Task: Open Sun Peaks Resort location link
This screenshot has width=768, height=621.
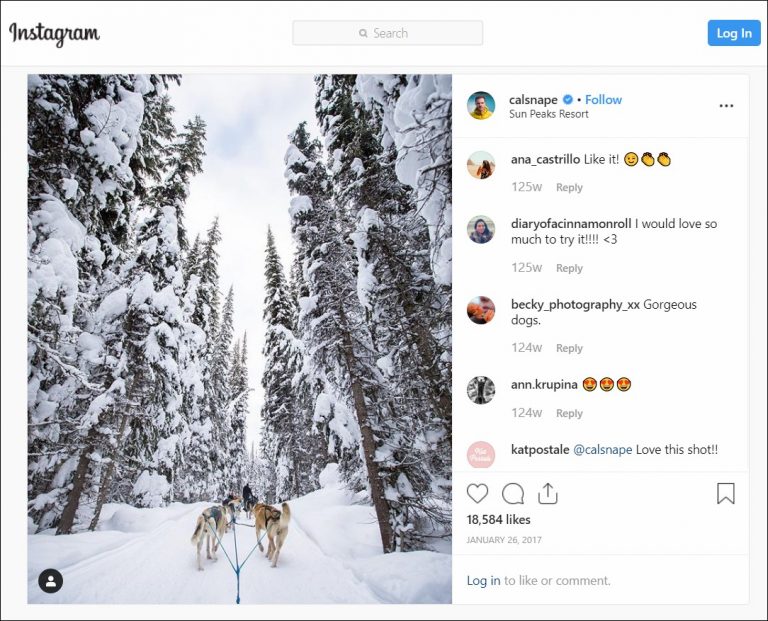Action: click(x=548, y=114)
